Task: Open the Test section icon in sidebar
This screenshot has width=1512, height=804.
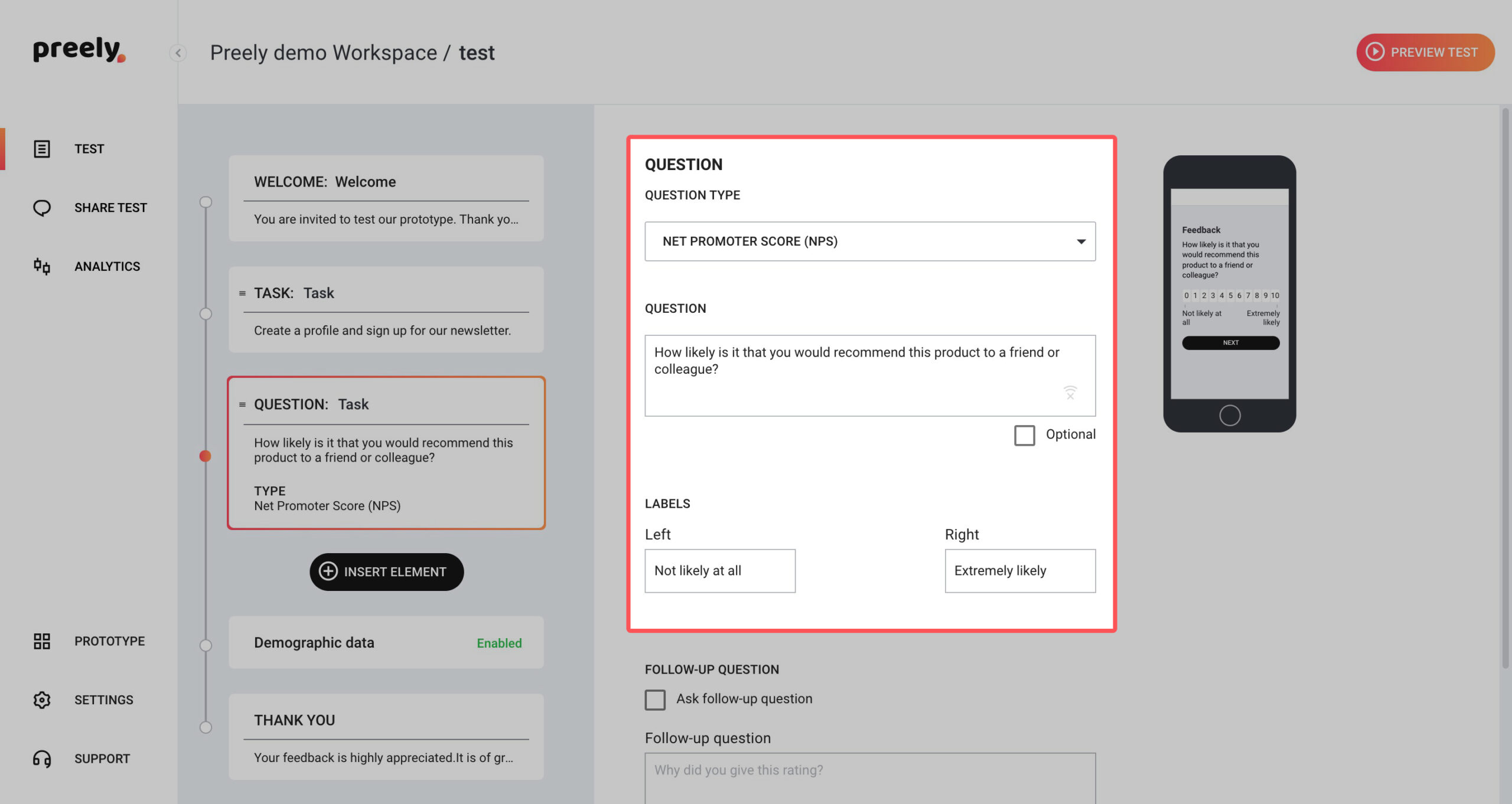Action: [41, 149]
